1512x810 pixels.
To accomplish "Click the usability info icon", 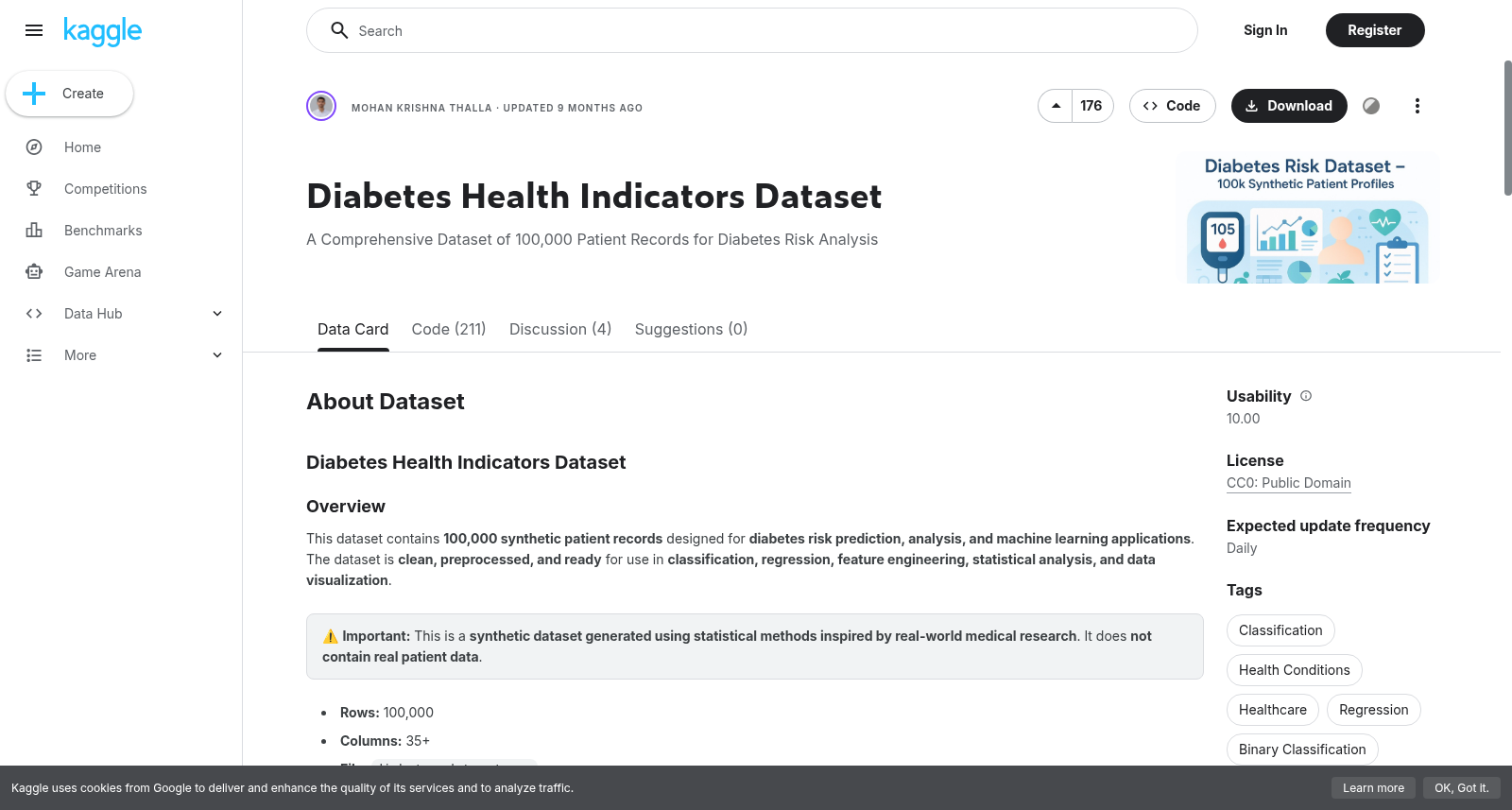I will 1306,396.
